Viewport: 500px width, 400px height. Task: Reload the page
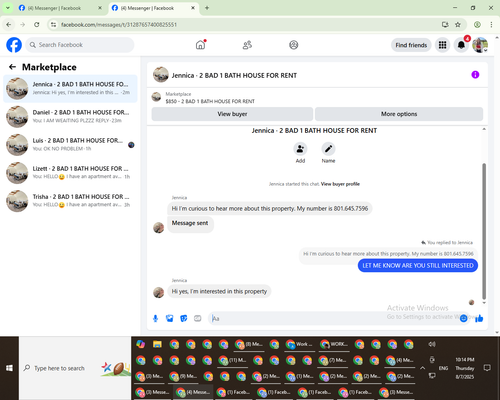click(x=37, y=25)
